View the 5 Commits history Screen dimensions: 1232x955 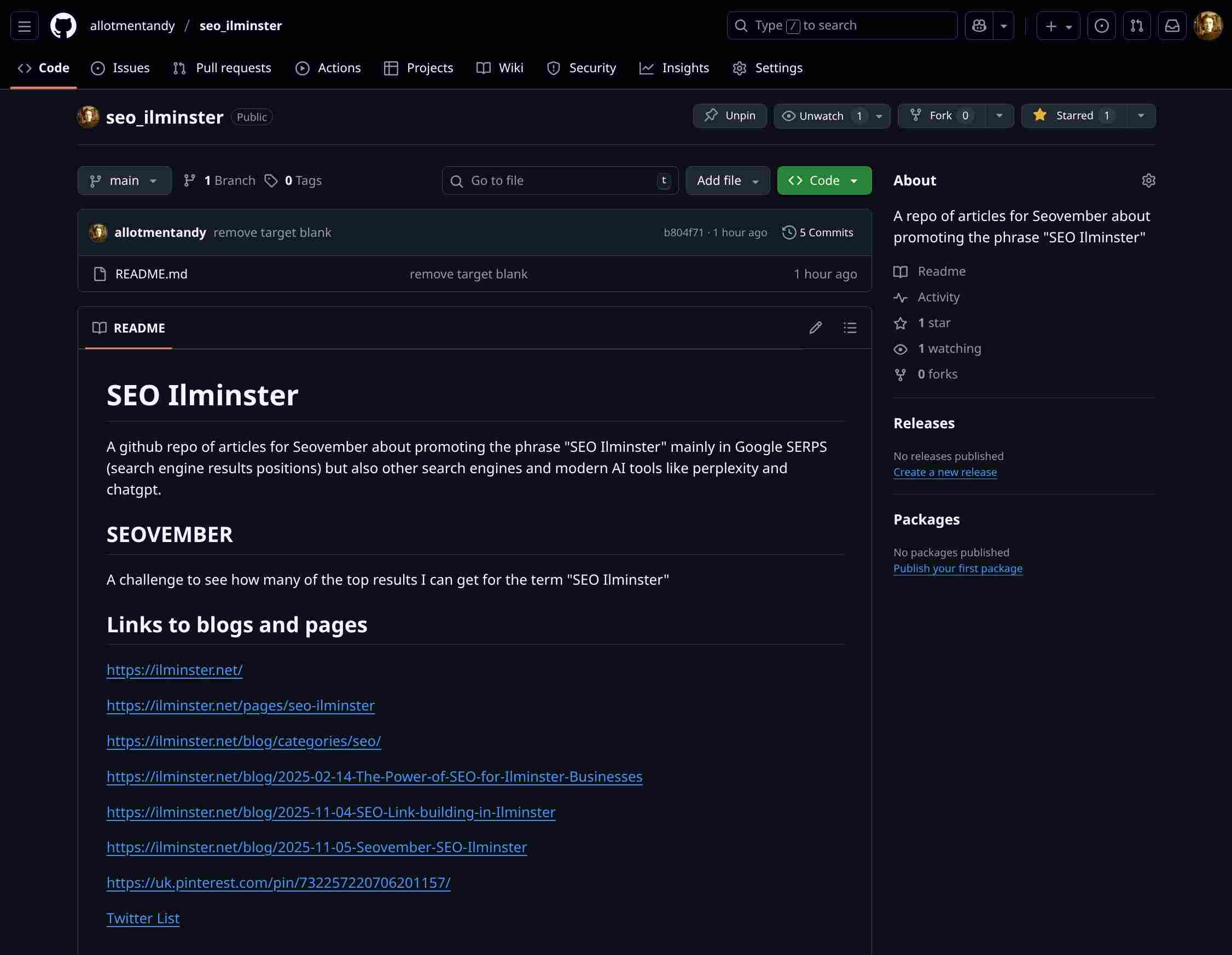point(817,232)
